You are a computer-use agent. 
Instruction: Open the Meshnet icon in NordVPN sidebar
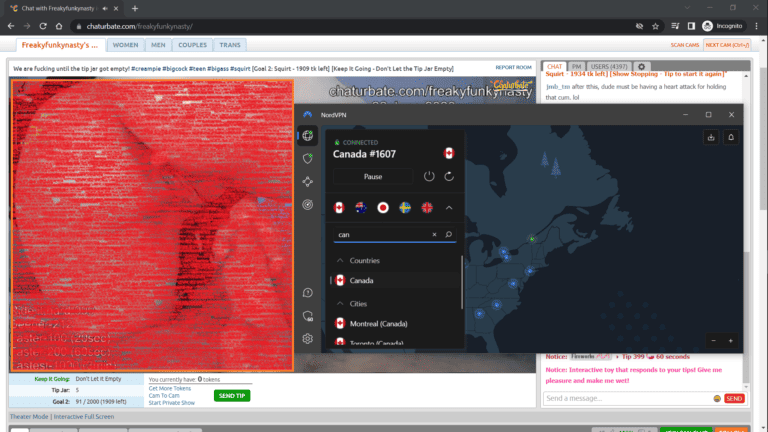pyautogui.click(x=308, y=181)
